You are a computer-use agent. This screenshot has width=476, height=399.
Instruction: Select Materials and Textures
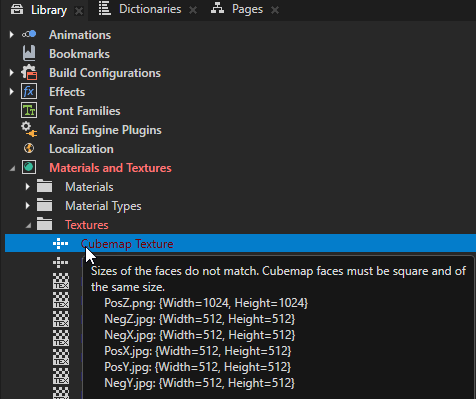coord(110,168)
